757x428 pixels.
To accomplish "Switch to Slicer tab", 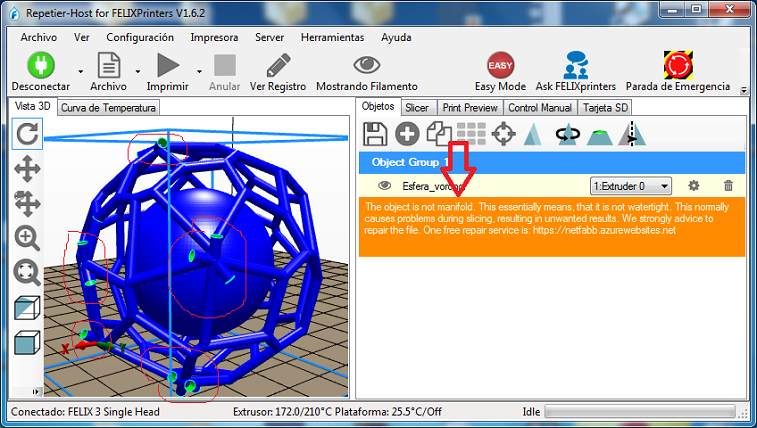I will [417, 108].
